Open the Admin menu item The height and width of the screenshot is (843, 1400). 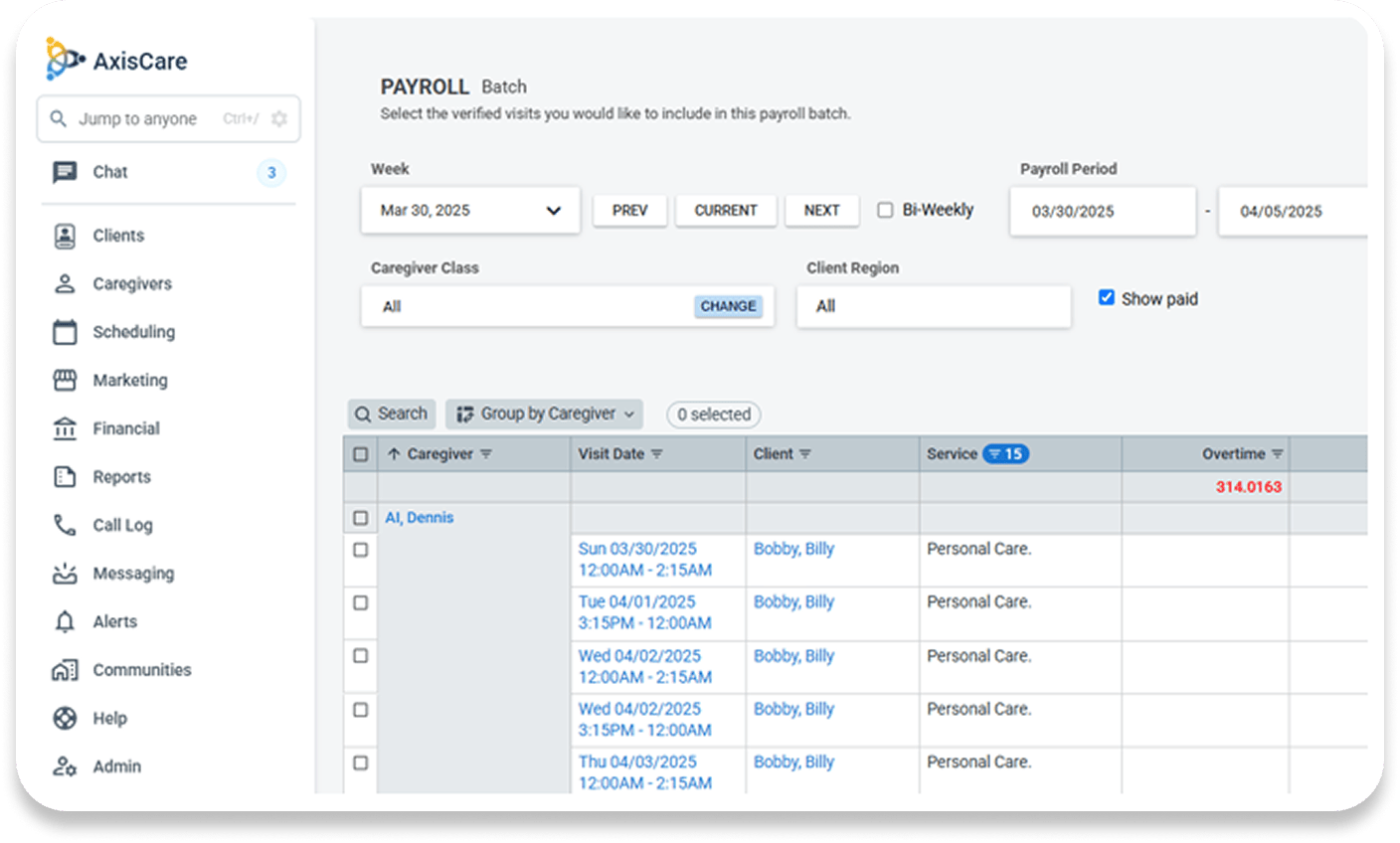coord(116,766)
